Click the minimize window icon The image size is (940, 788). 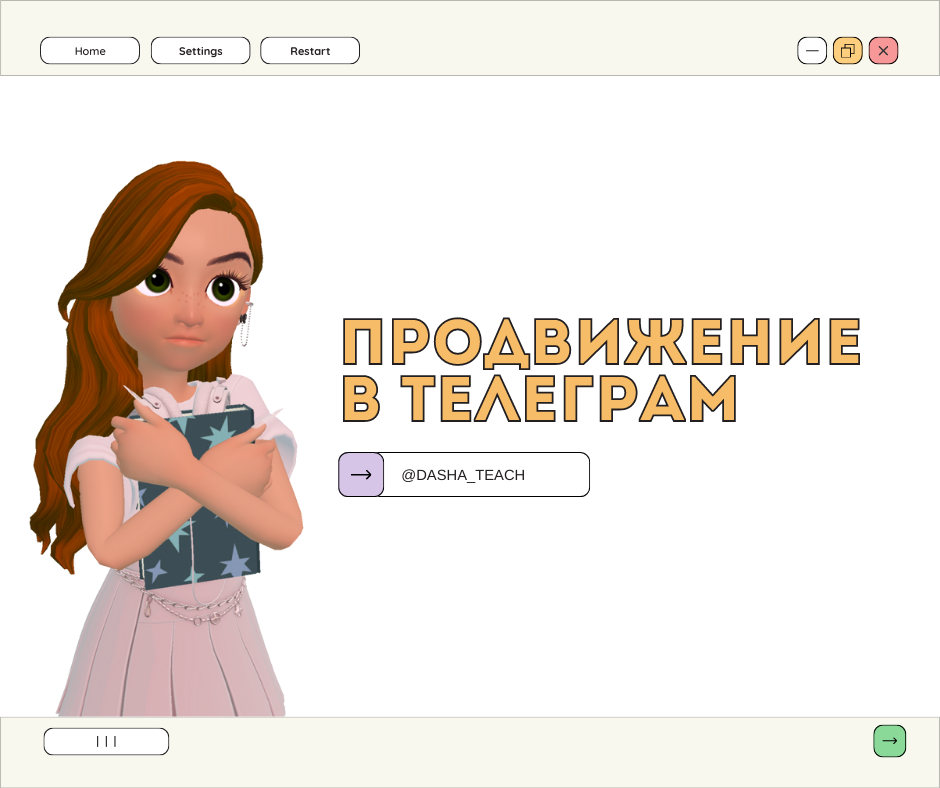tap(812, 51)
